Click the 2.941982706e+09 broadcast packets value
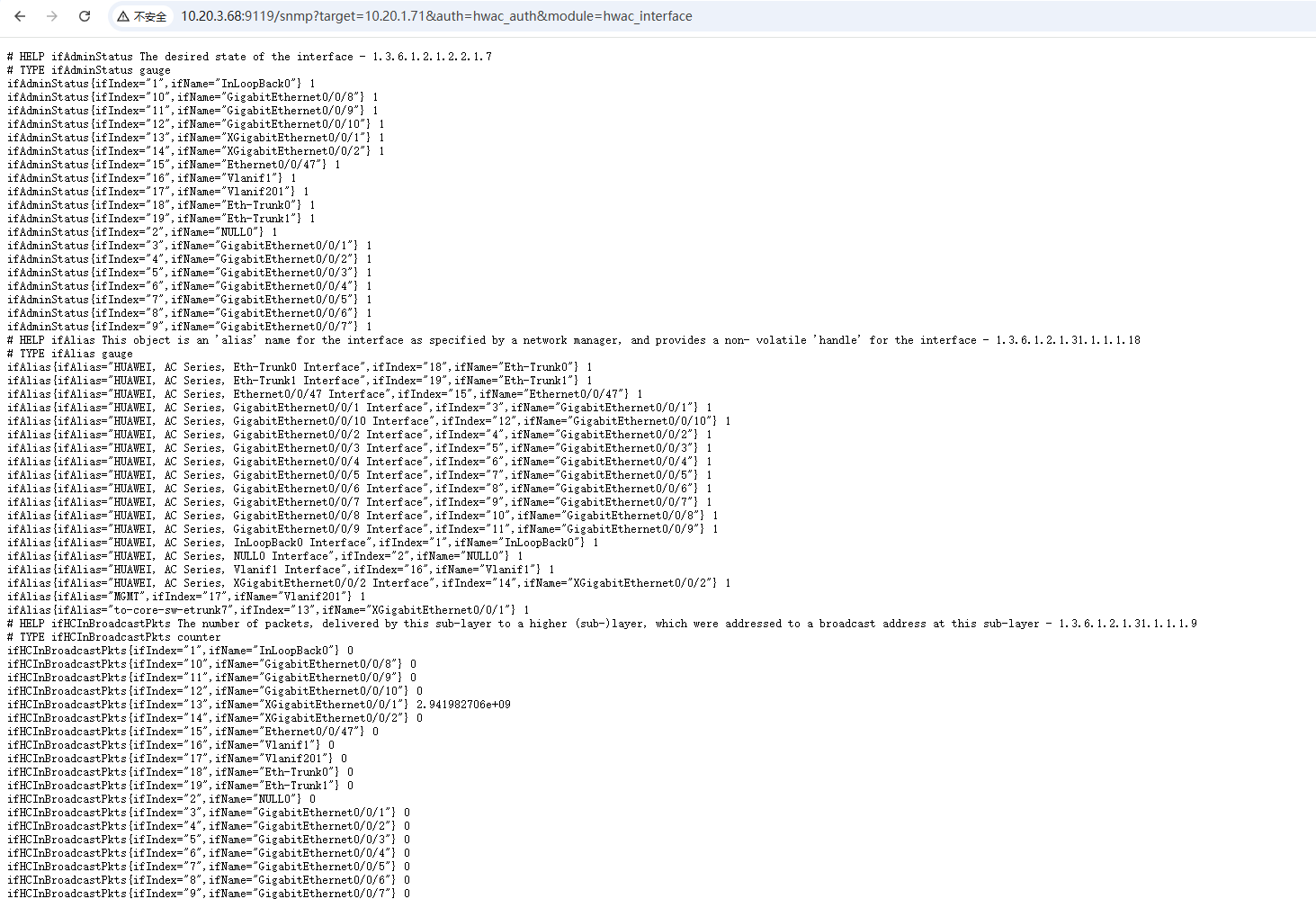The image size is (1316, 899). (463, 705)
